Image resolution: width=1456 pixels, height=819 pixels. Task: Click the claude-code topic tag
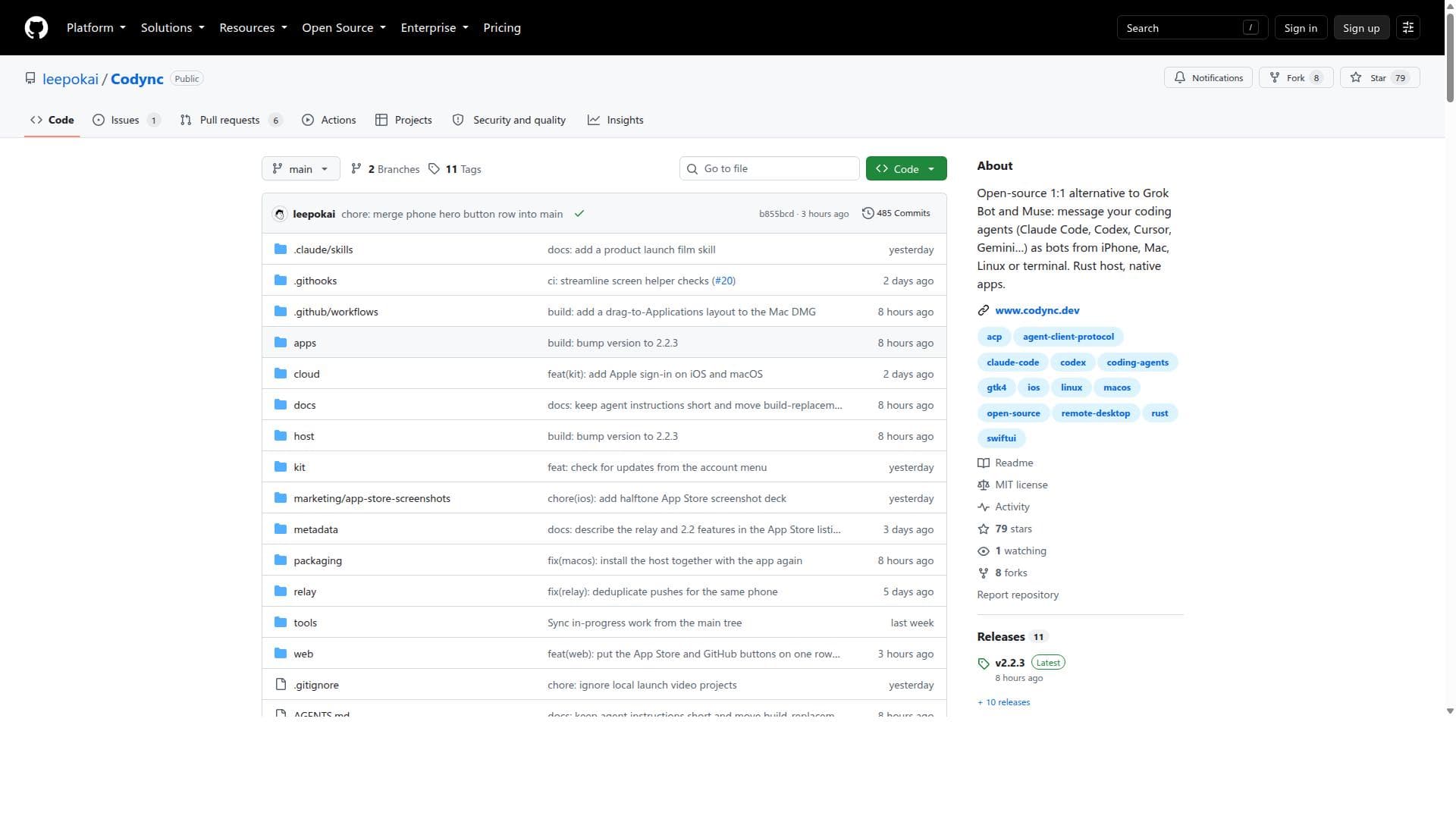(1012, 363)
